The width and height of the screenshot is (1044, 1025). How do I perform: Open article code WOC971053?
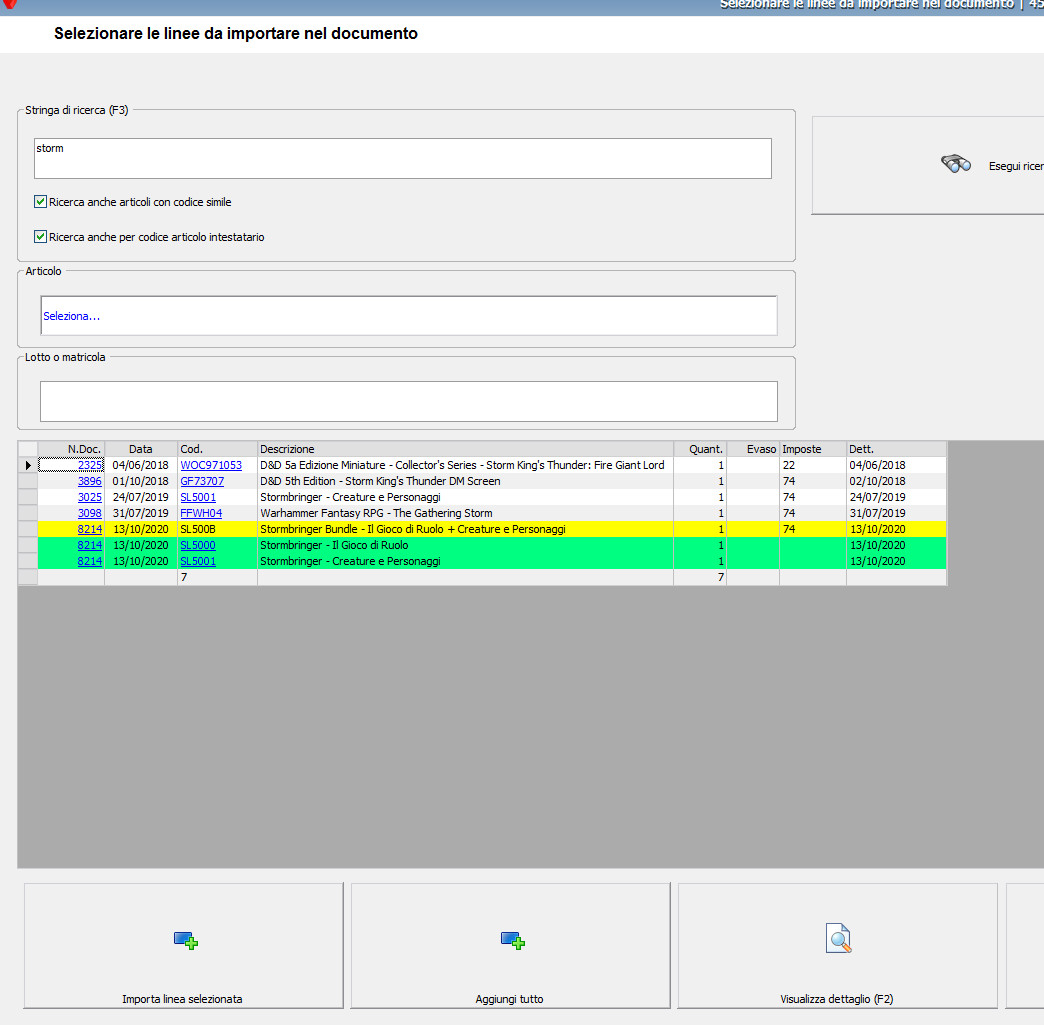pos(211,465)
